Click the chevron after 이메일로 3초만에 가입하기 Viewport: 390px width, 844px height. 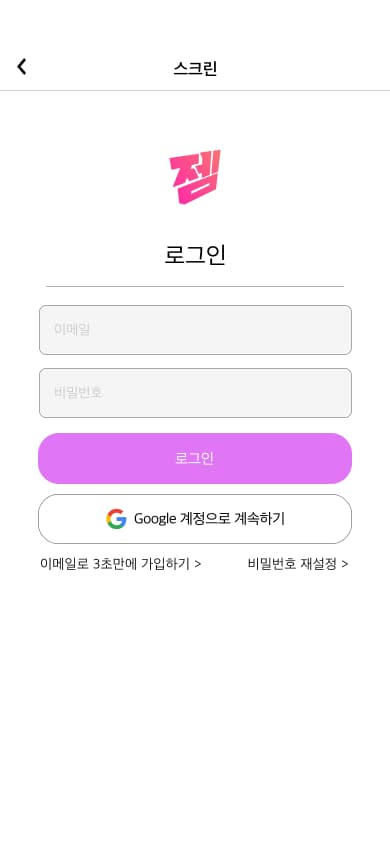click(197, 564)
